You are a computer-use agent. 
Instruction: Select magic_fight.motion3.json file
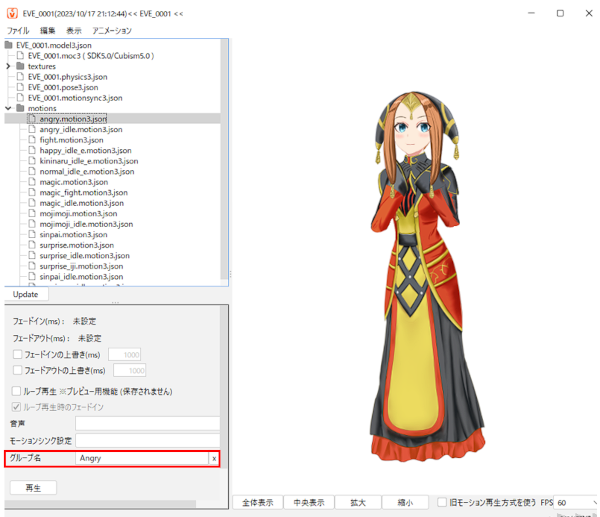coord(83,192)
